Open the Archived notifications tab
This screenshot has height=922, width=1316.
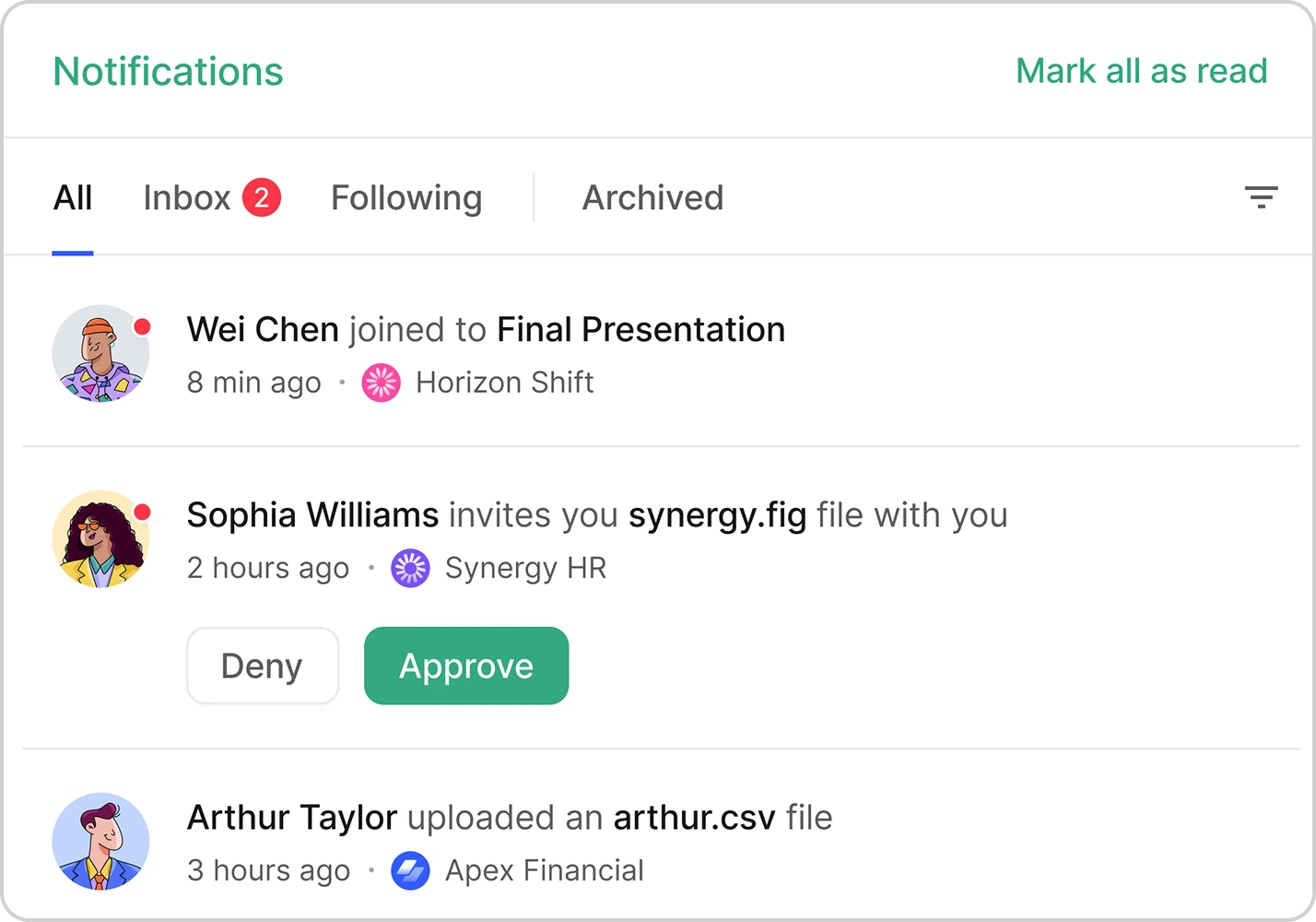(652, 196)
